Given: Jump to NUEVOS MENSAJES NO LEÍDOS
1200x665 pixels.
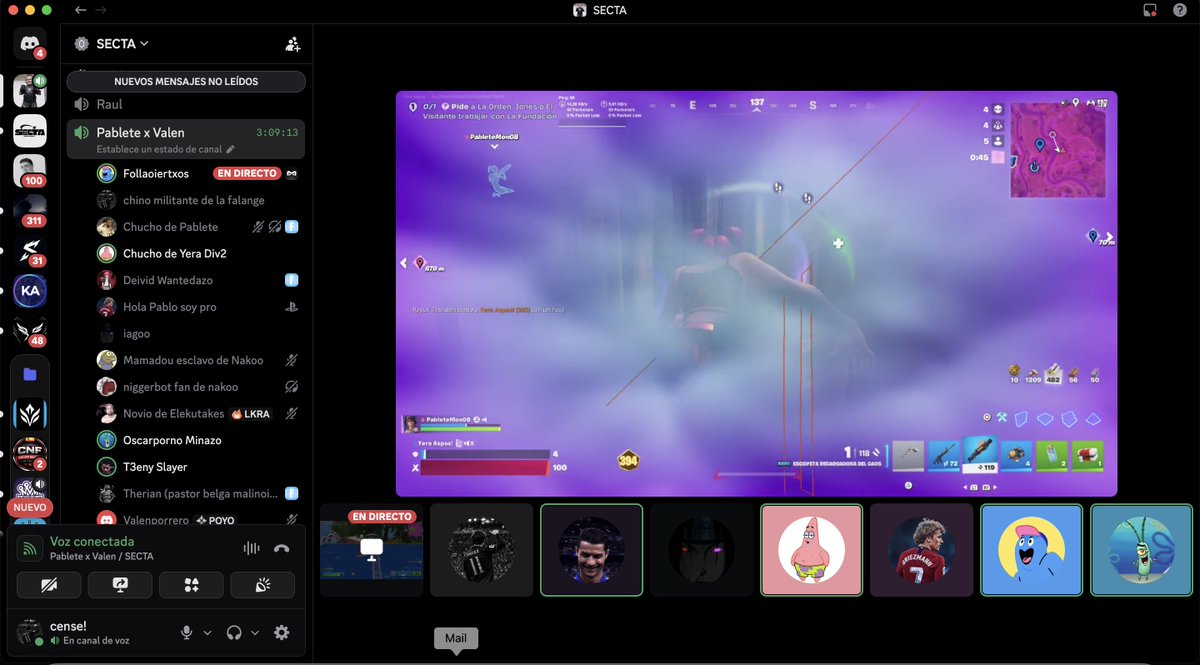Looking at the screenshot, I should 186,81.
